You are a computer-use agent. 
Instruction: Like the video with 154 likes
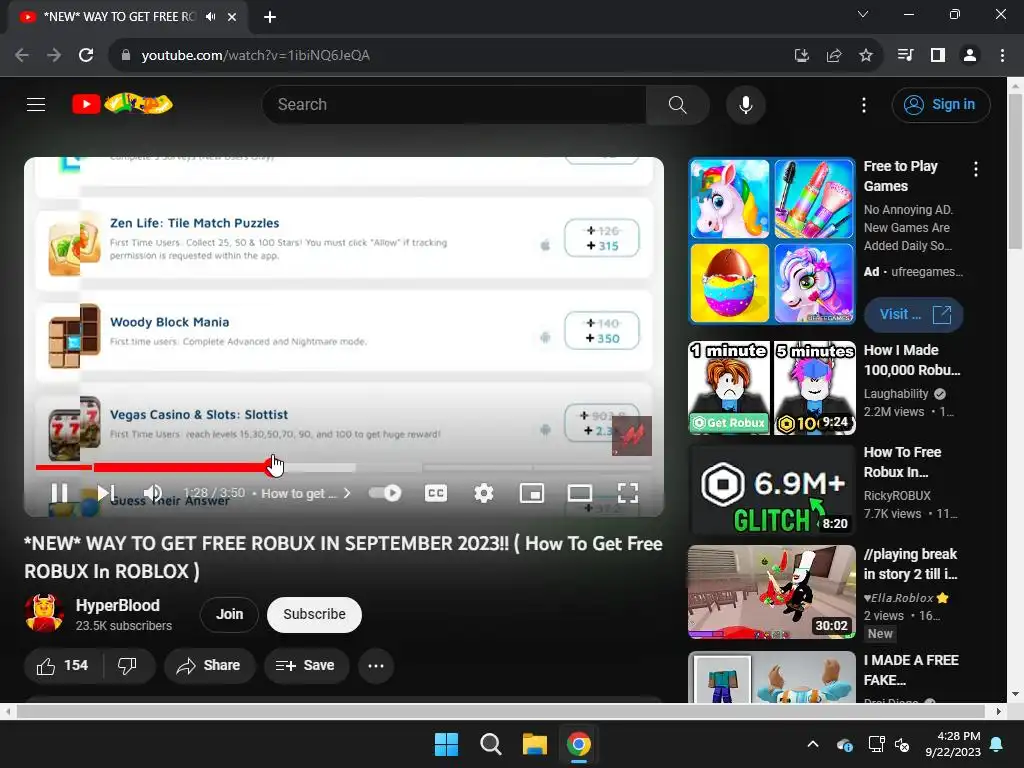(x=63, y=665)
